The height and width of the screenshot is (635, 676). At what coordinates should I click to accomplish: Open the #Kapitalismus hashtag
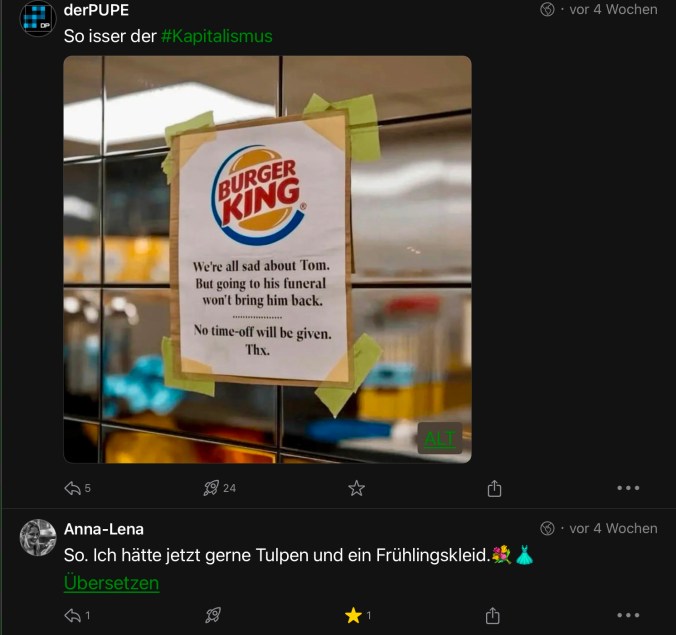(216, 36)
